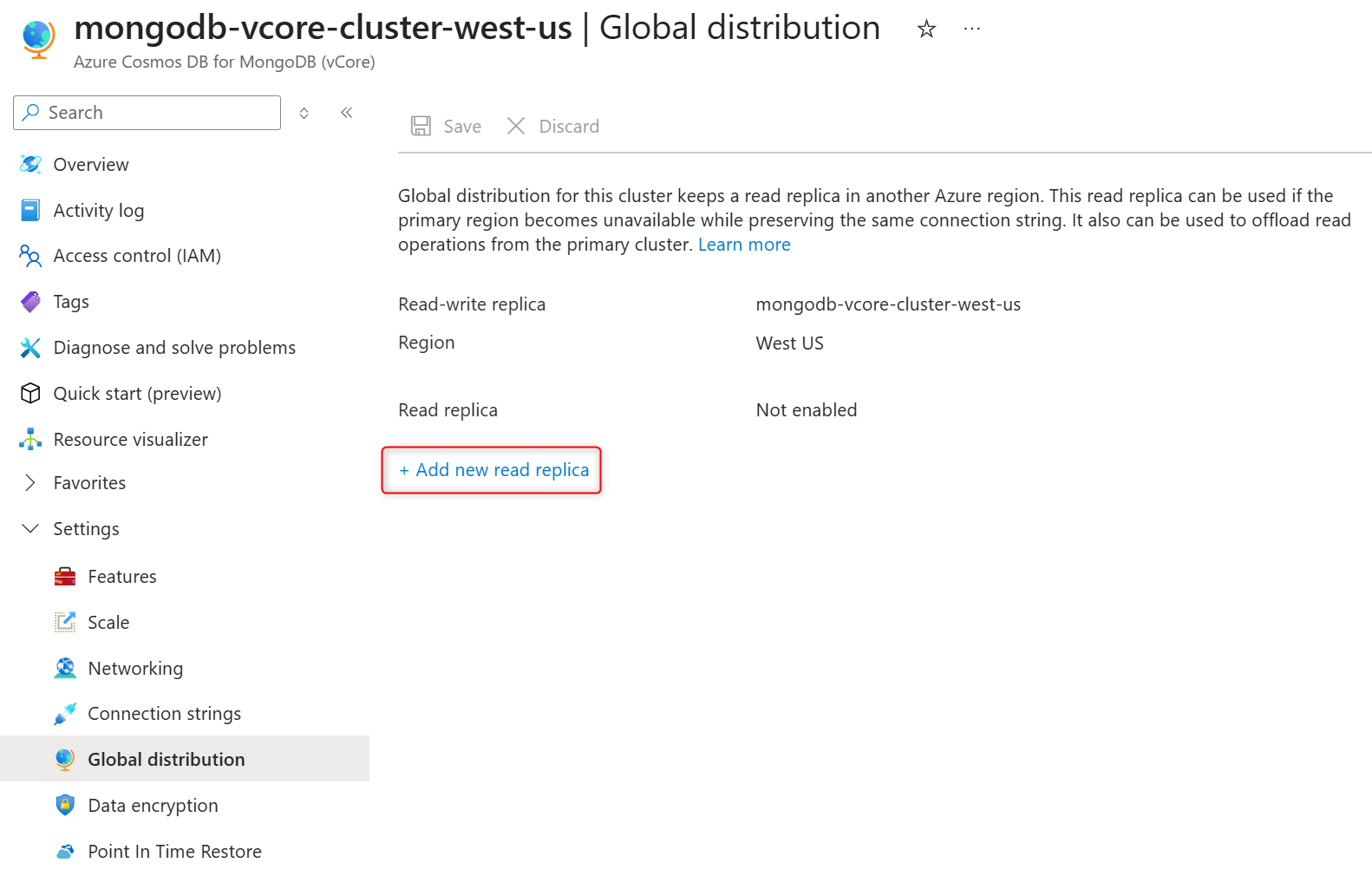Open Connection strings settings
Image resolution: width=1372 pixels, height=876 pixels.
tap(165, 714)
